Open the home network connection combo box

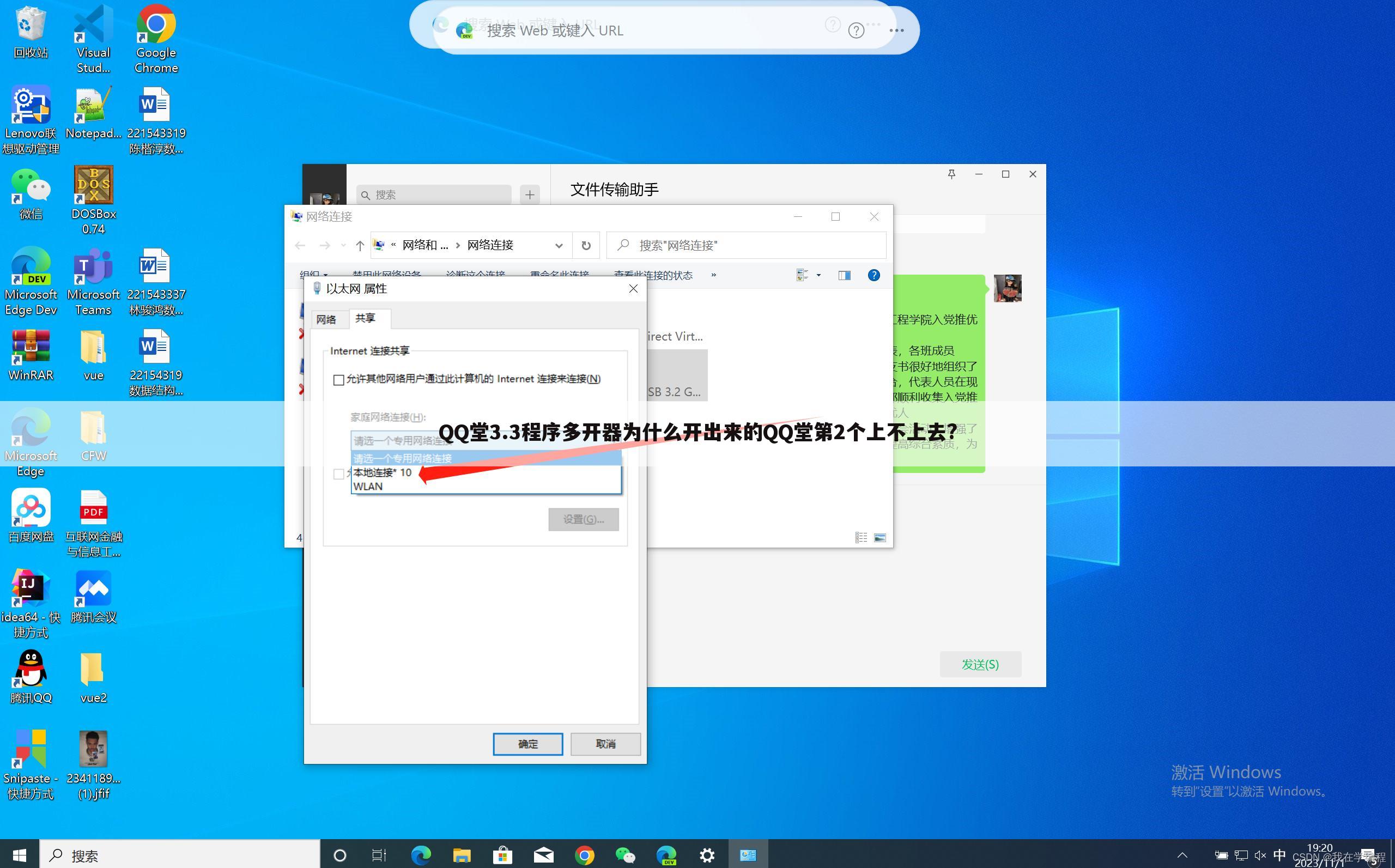click(x=486, y=441)
